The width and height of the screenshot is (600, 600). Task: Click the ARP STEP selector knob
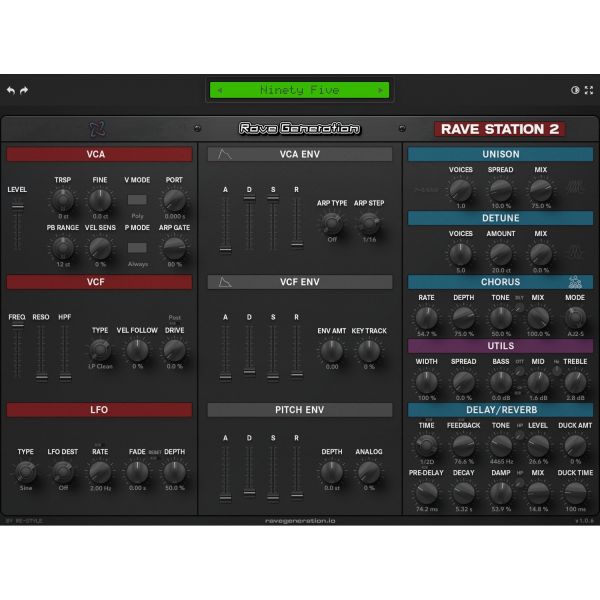[369, 223]
